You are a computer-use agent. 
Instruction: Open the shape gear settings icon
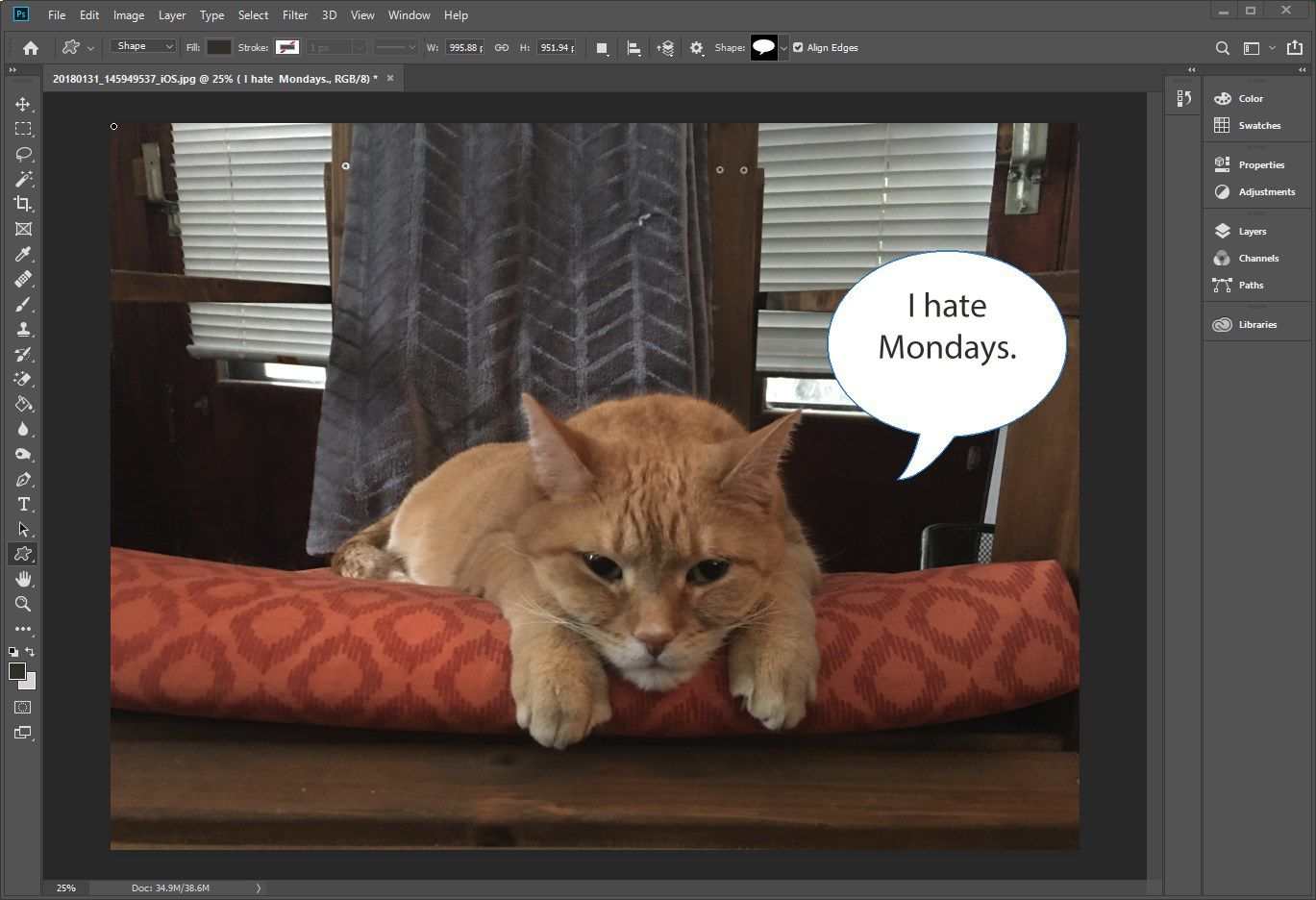[x=697, y=48]
